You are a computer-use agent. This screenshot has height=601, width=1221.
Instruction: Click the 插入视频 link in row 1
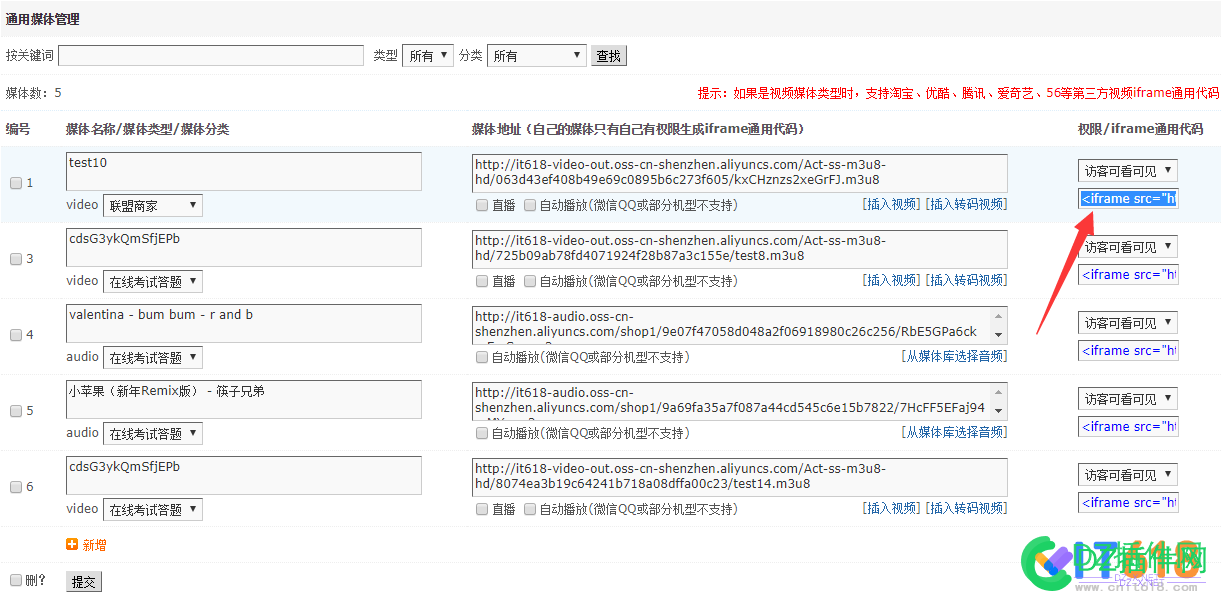coord(891,204)
